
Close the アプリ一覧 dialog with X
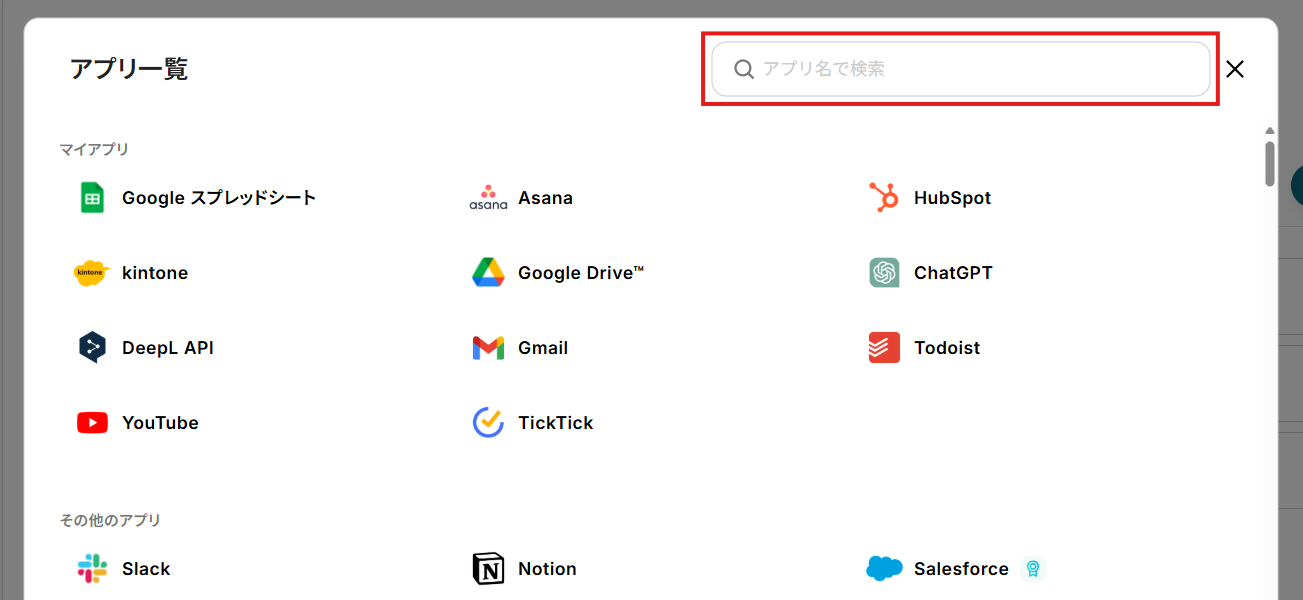coord(1235,69)
